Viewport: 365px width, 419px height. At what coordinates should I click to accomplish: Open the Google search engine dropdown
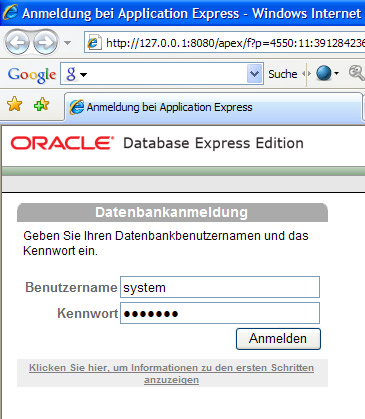click(76, 74)
